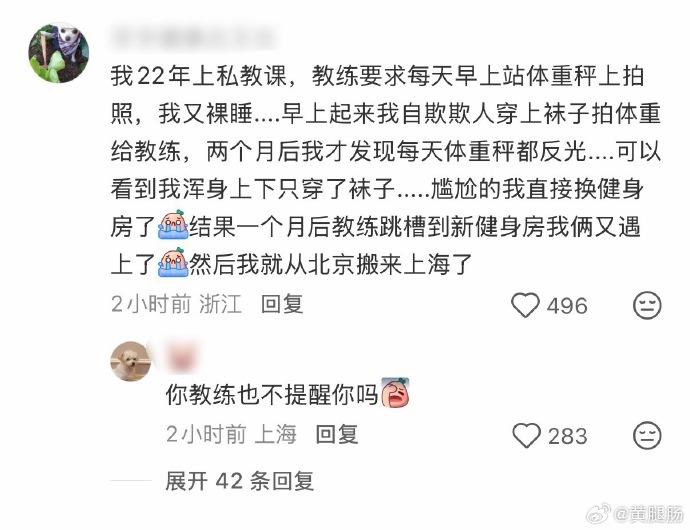
Task: Tap the first crying emoji after 房了
Action: 173,225
